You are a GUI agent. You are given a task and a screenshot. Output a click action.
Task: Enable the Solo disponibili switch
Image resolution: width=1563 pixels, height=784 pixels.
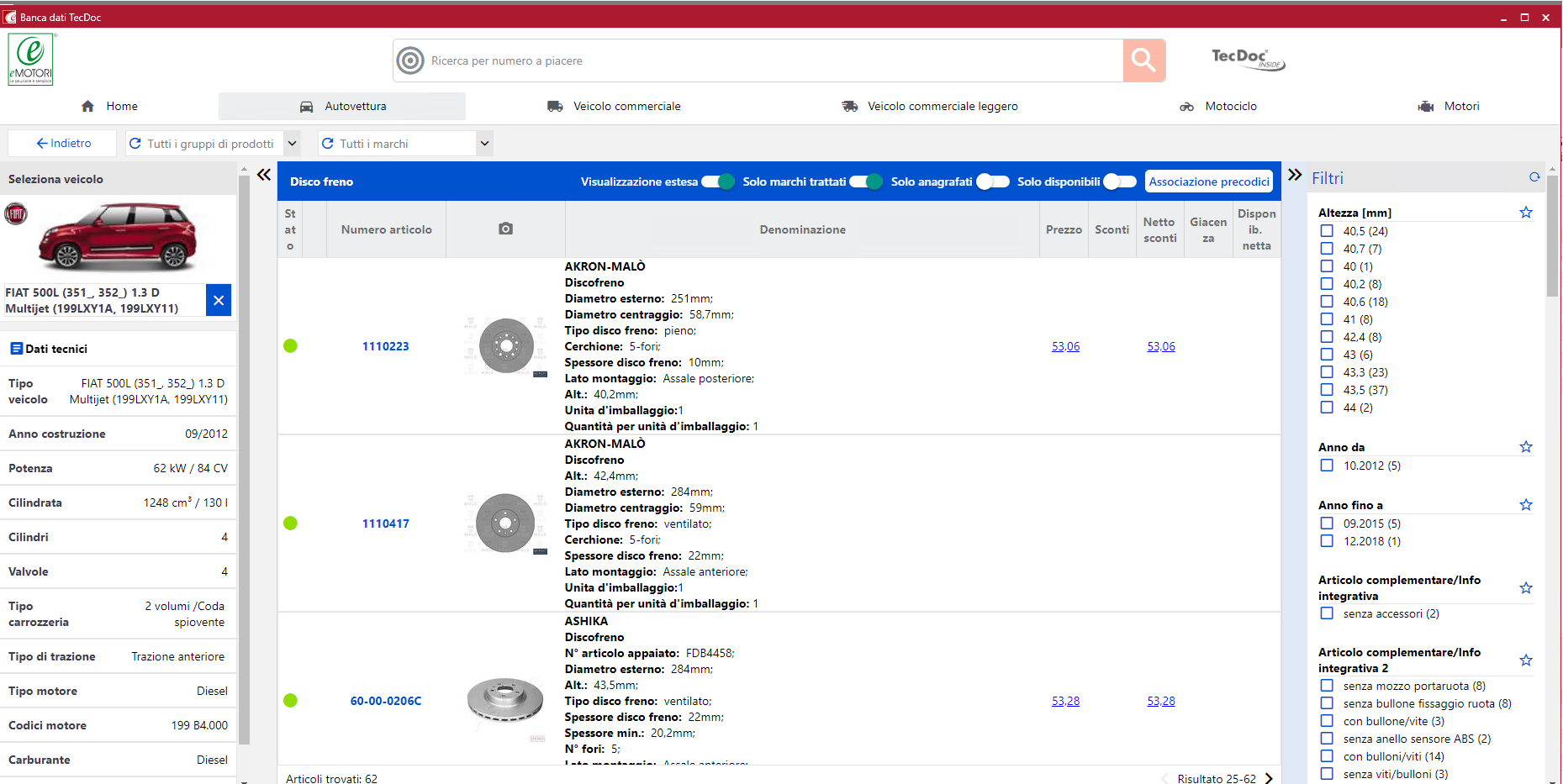1119,182
